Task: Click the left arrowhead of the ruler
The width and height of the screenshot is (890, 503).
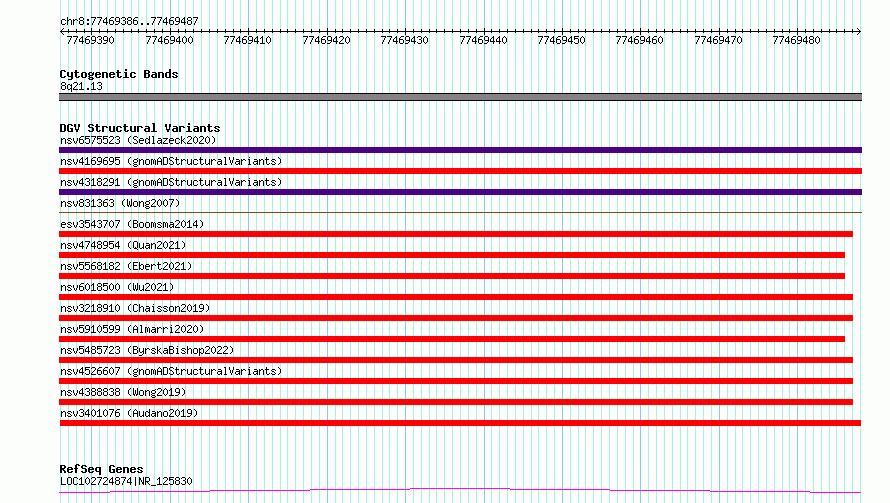Action: [x=62, y=32]
